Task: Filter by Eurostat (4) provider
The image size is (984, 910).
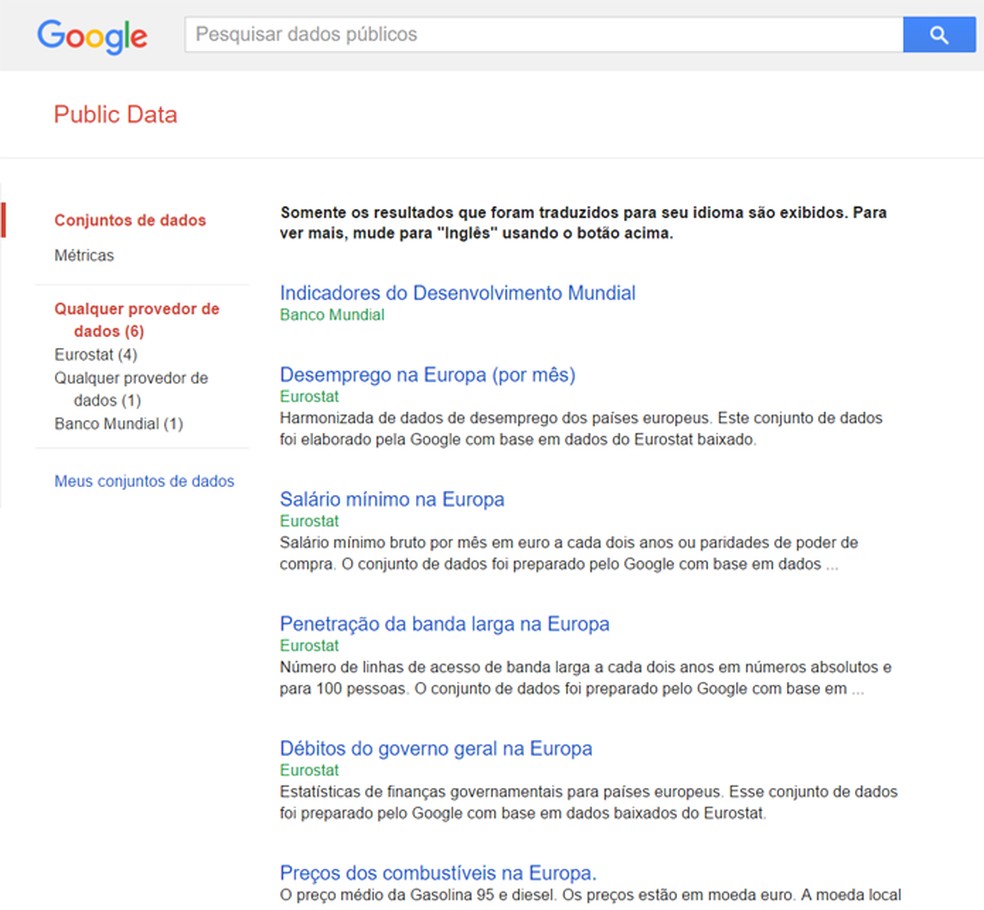Action: pyautogui.click(x=95, y=355)
